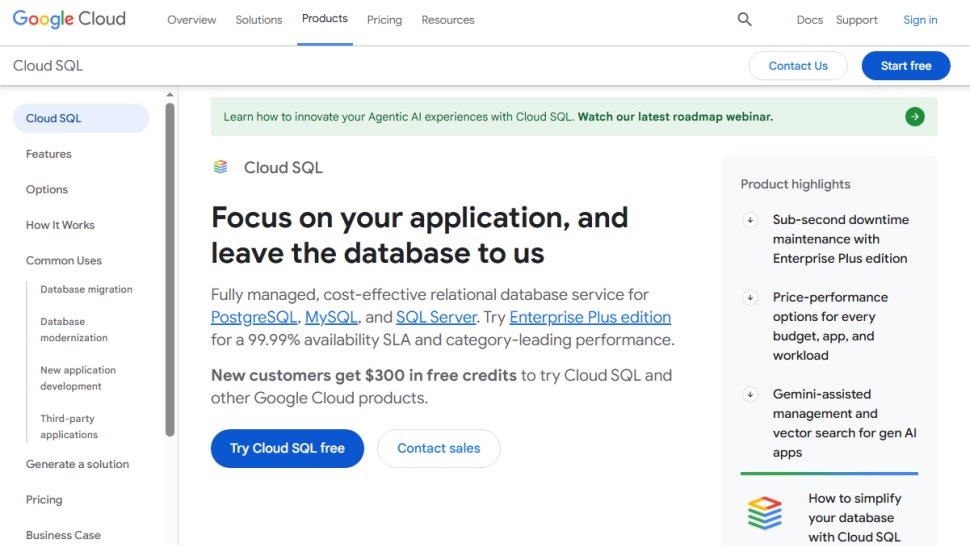The height and width of the screenshot is (545, 970).
Task: Open the Products navigation tab
Action: point(325,19)
